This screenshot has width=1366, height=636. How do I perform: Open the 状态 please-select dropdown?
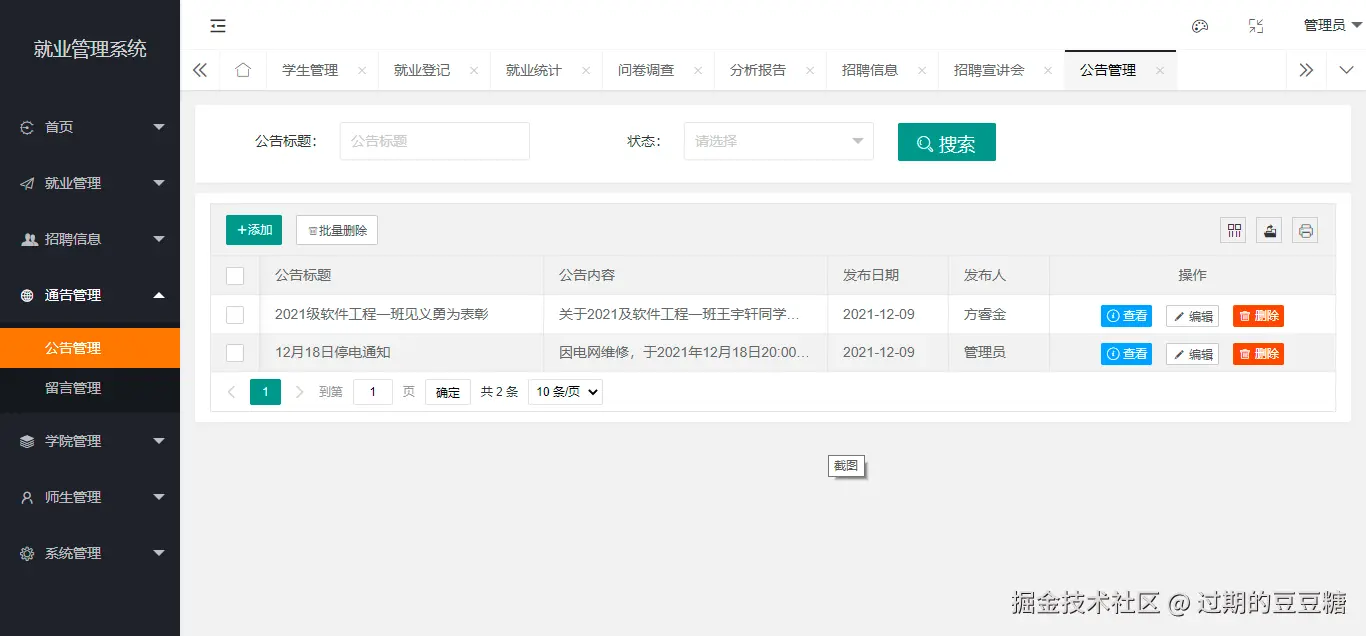[x=778, y=141]
